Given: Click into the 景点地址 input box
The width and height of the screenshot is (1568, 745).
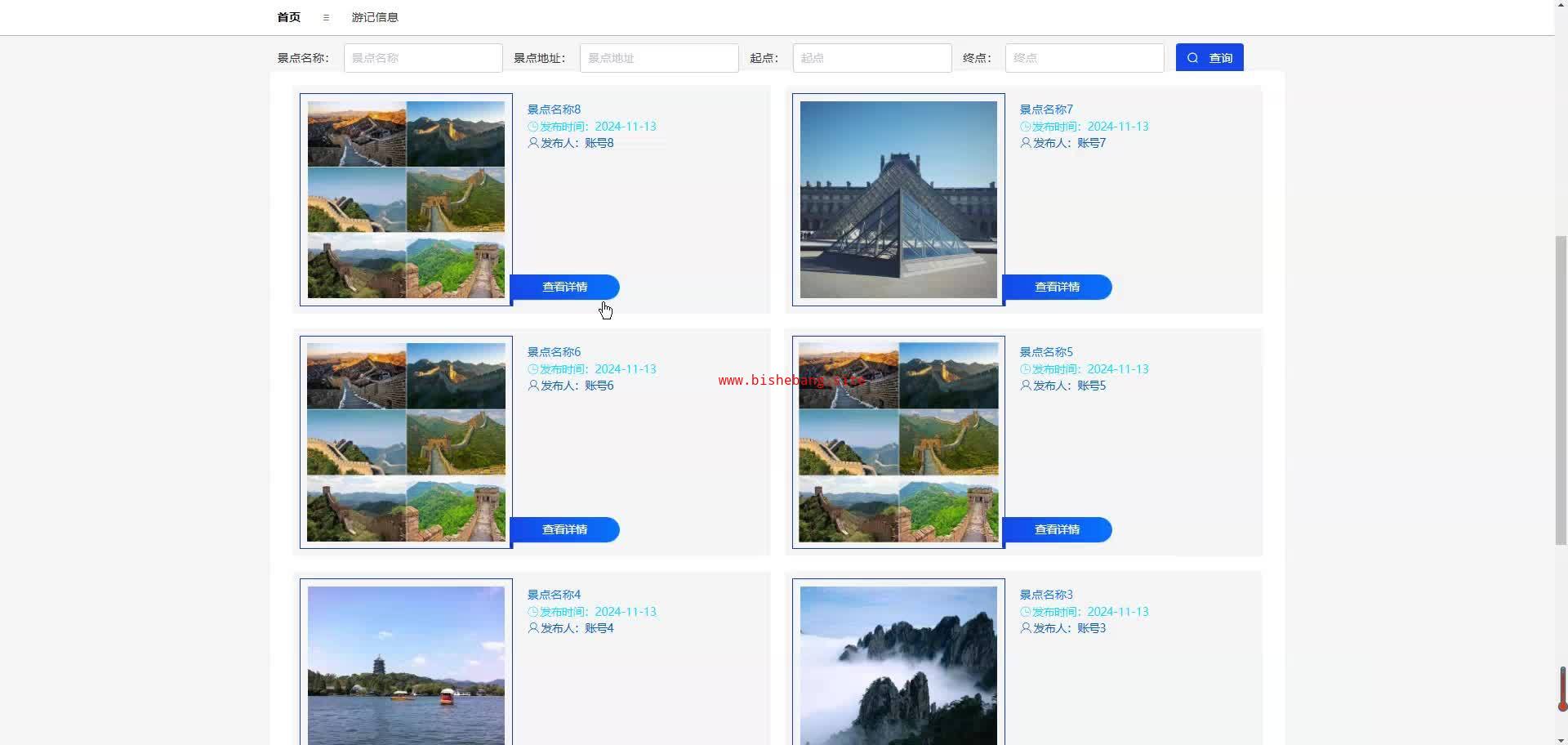Looking at the screenshot, I should [659, 58].
